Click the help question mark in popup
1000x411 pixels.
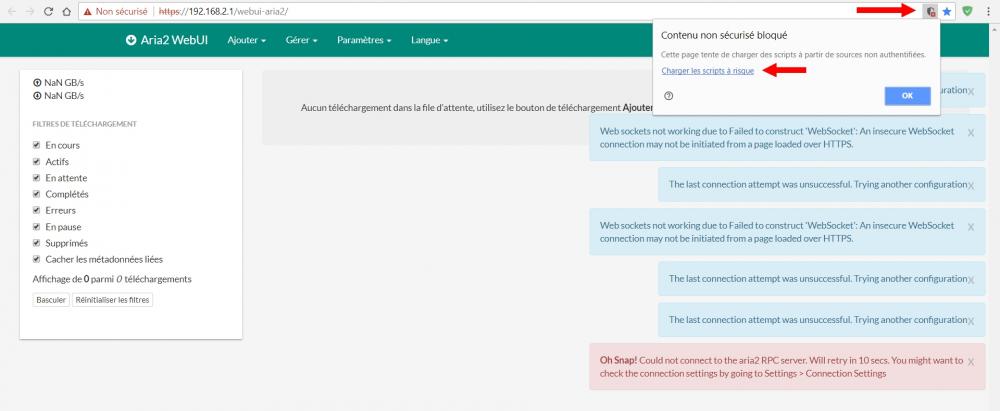tap(668, 96)
